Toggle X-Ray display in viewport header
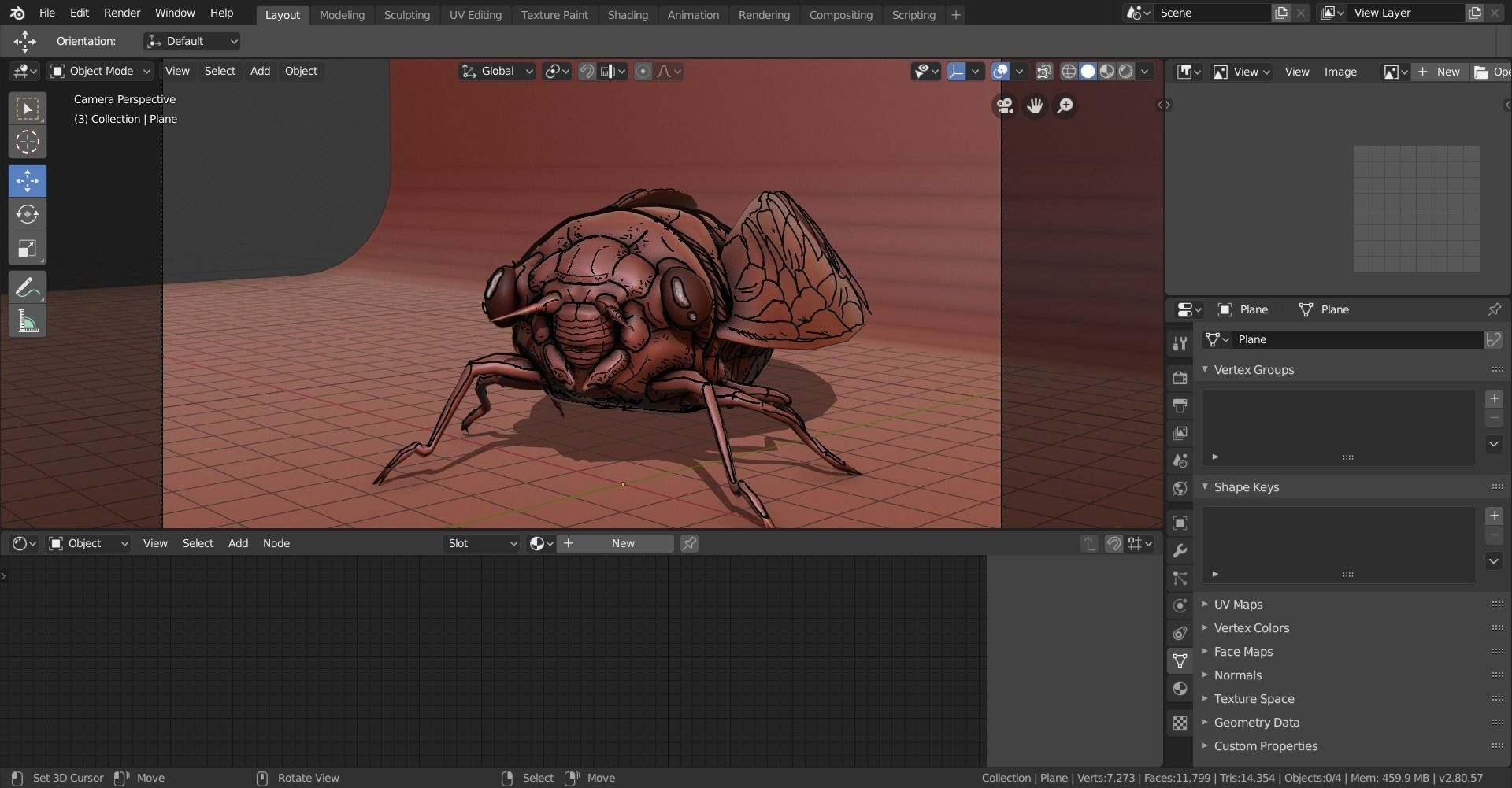1512x788 pixels. pos(1044,72)
